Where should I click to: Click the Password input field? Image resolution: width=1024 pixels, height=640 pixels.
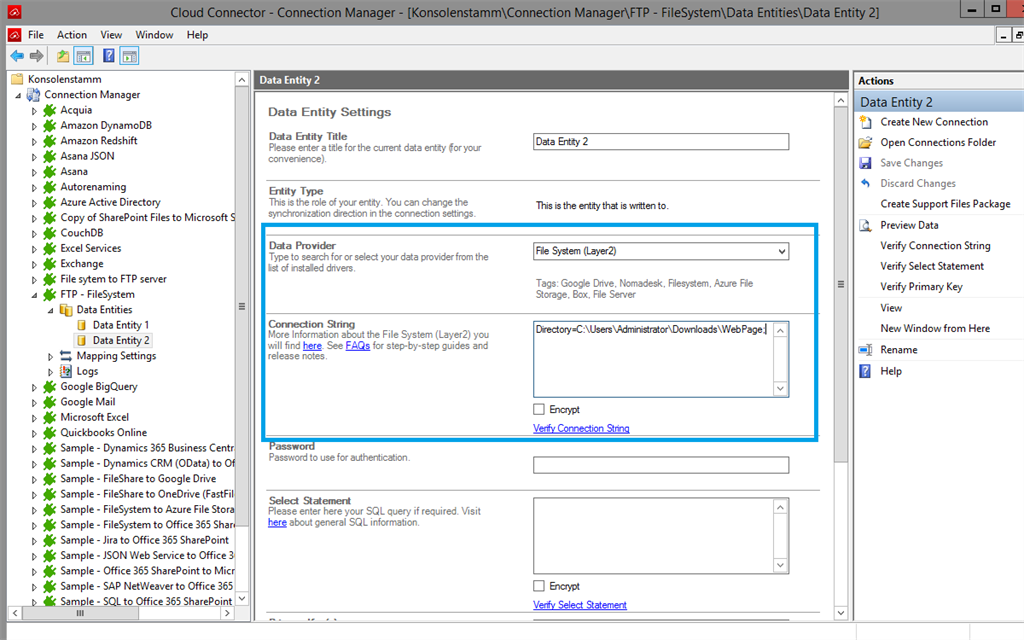660,465
